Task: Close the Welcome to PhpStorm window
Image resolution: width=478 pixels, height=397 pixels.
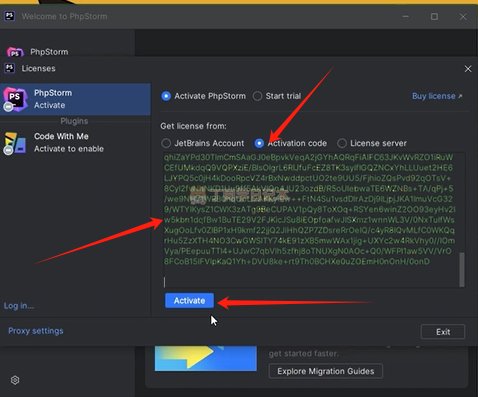Action: [x=463, y=16]
